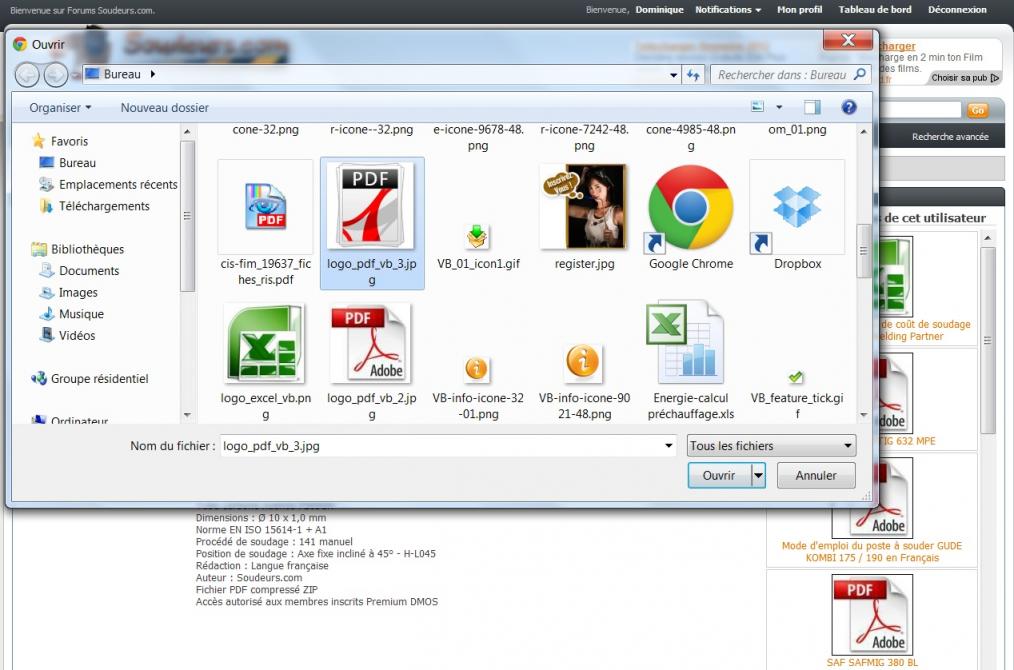
Task: Open Téléchargements in the navigation pane
Action: [x=104, y=206]
